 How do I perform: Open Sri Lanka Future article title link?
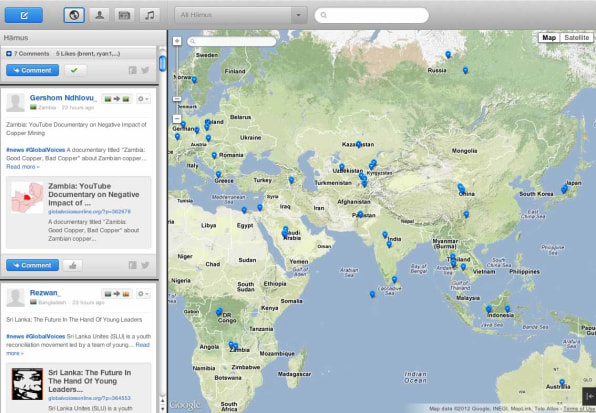click(90, 381)
